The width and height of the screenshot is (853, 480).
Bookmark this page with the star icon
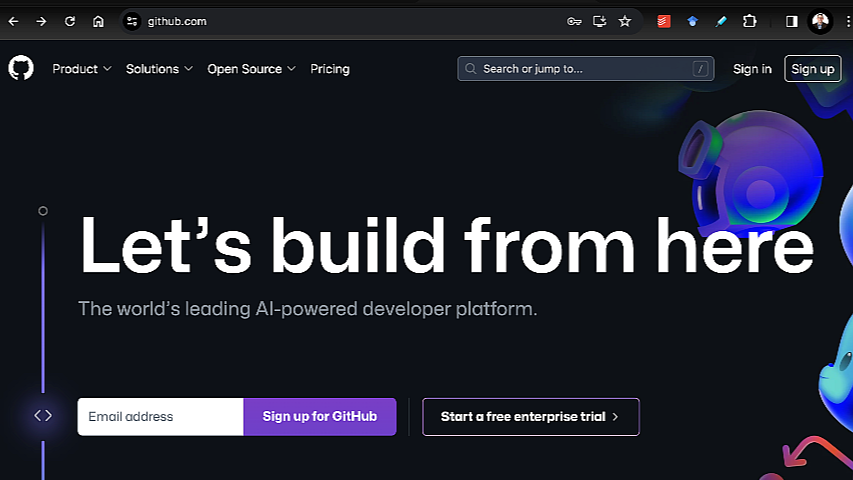[625, 21]
